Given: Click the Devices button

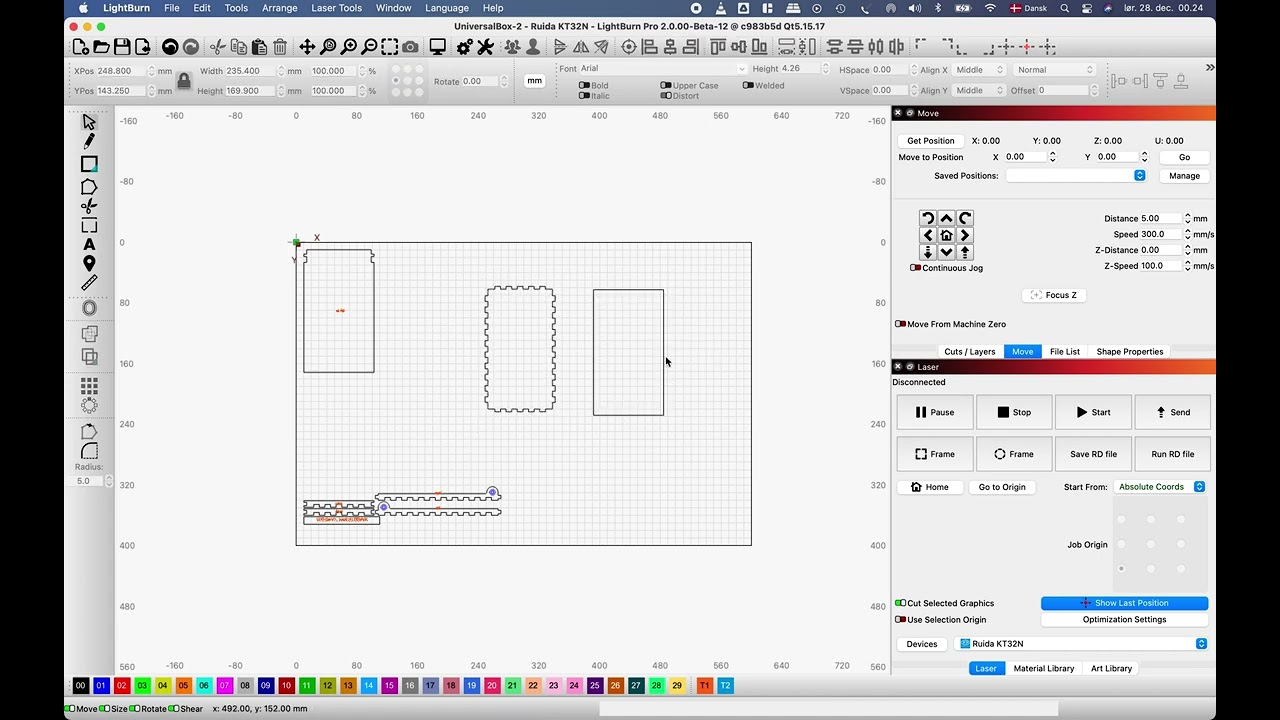Looking at the screenshot, I should tap(922, 644).
